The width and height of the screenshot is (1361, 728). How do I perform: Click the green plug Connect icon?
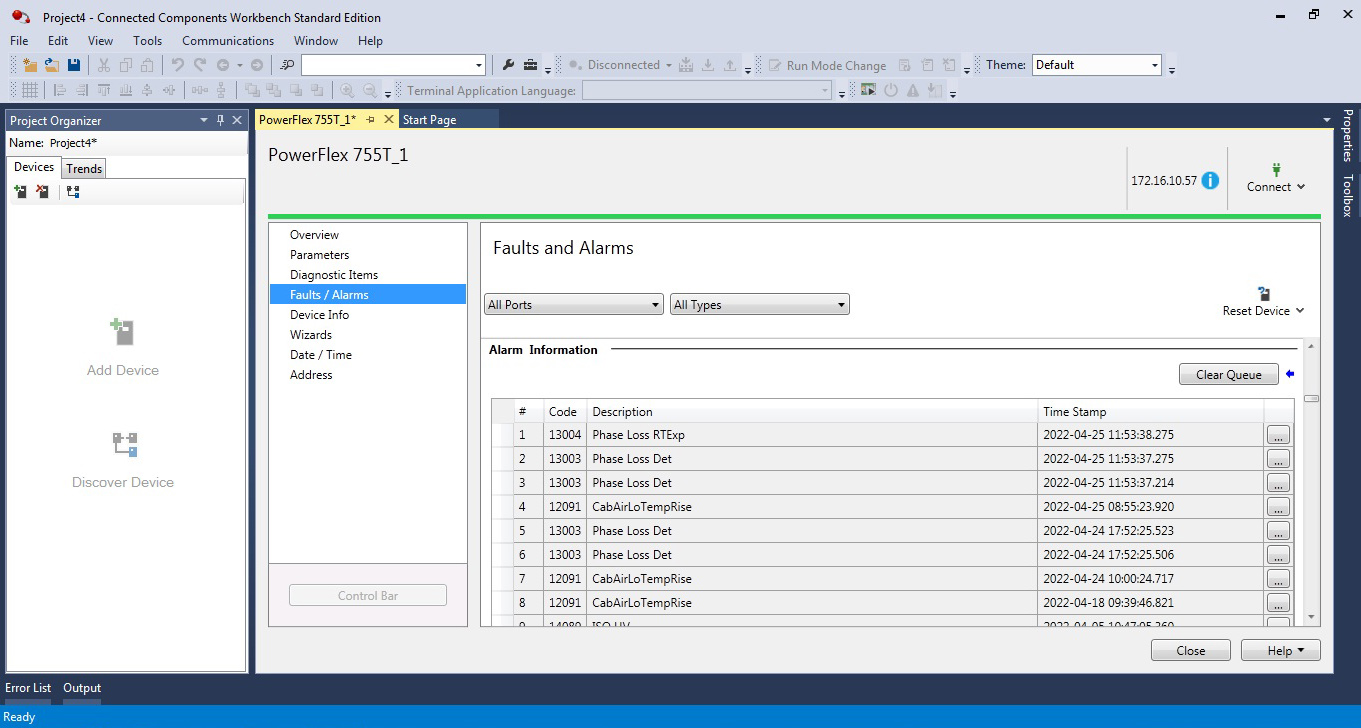point(1276,170)
